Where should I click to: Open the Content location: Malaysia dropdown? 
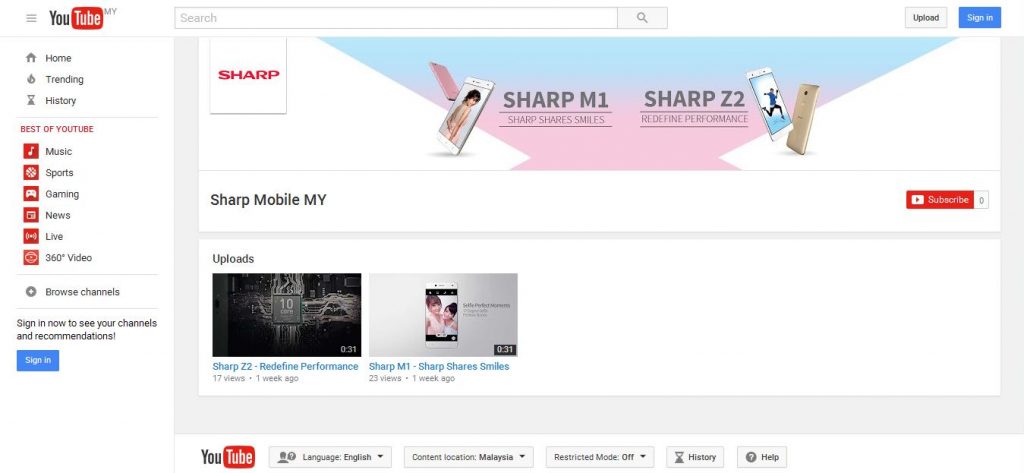(x=468, y=457)
